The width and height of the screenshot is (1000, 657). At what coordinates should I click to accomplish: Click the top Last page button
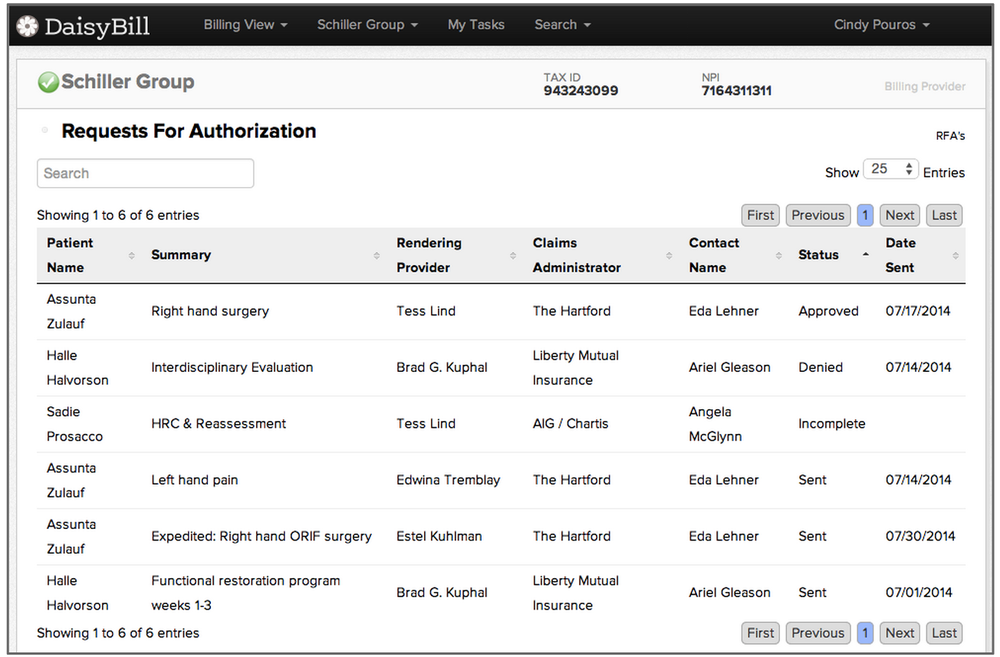tap(944, 215)
